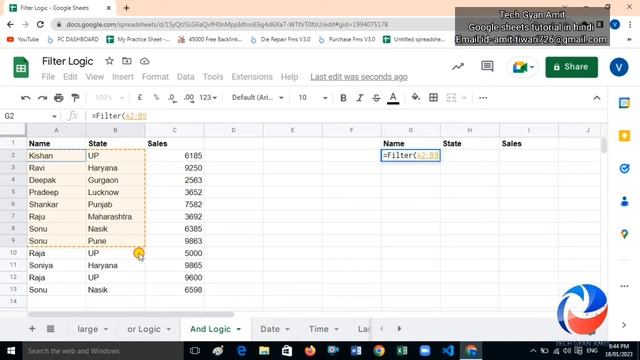Click the Move to folder icon
The width and height of the screenshot is (640, 360).
pyautogui.click(x=127, y=61)
